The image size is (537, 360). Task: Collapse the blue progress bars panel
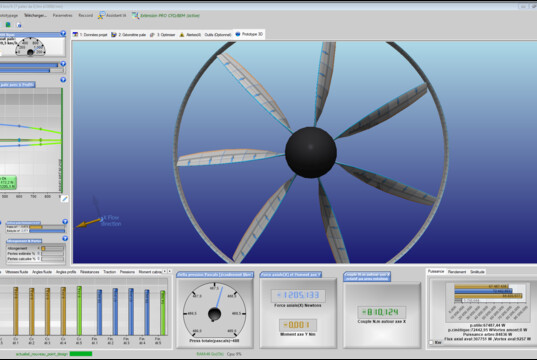tap(63, 64)
